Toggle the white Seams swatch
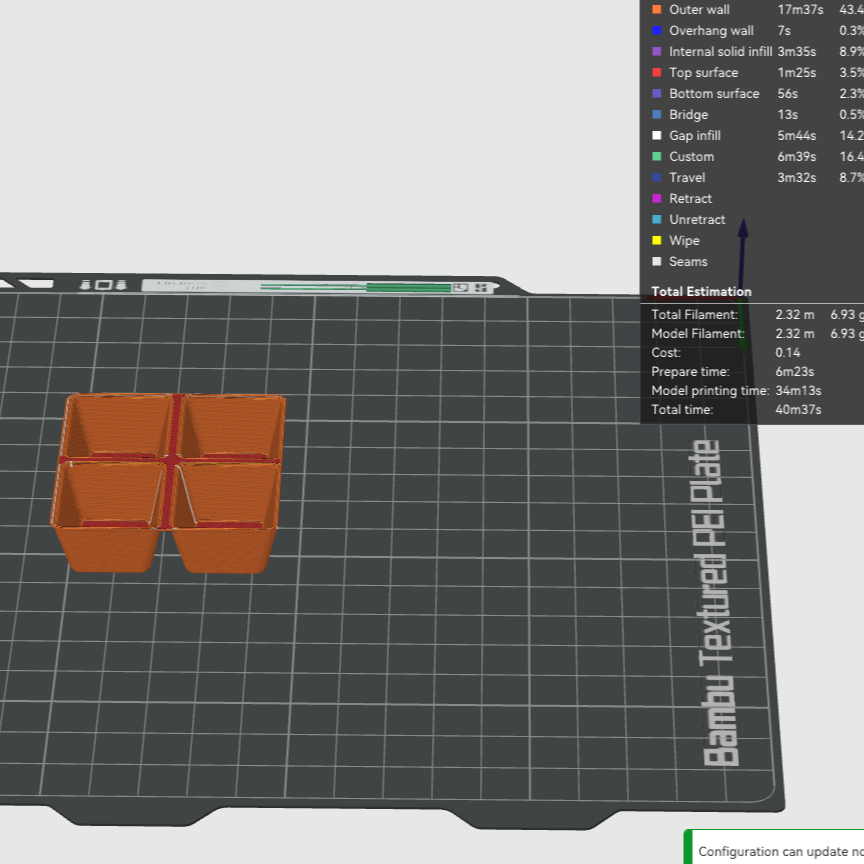864x864 pixels. click(x=656, y=261)
